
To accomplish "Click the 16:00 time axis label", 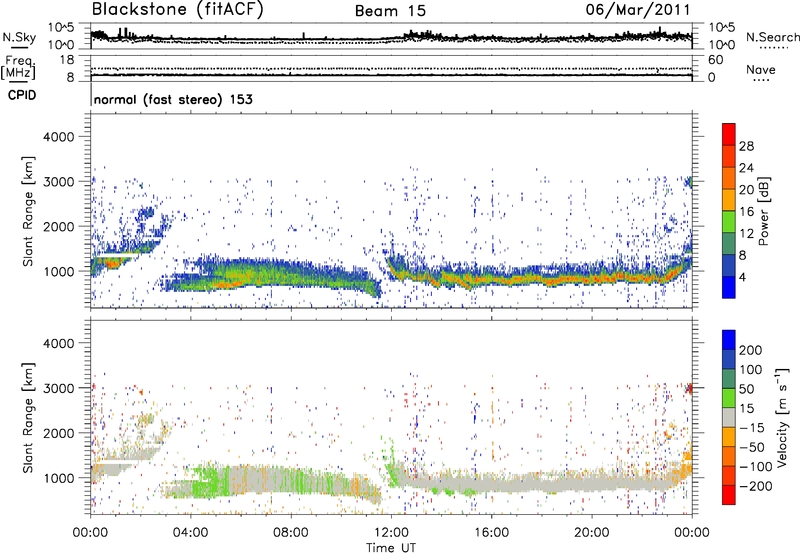I will 491,533.
